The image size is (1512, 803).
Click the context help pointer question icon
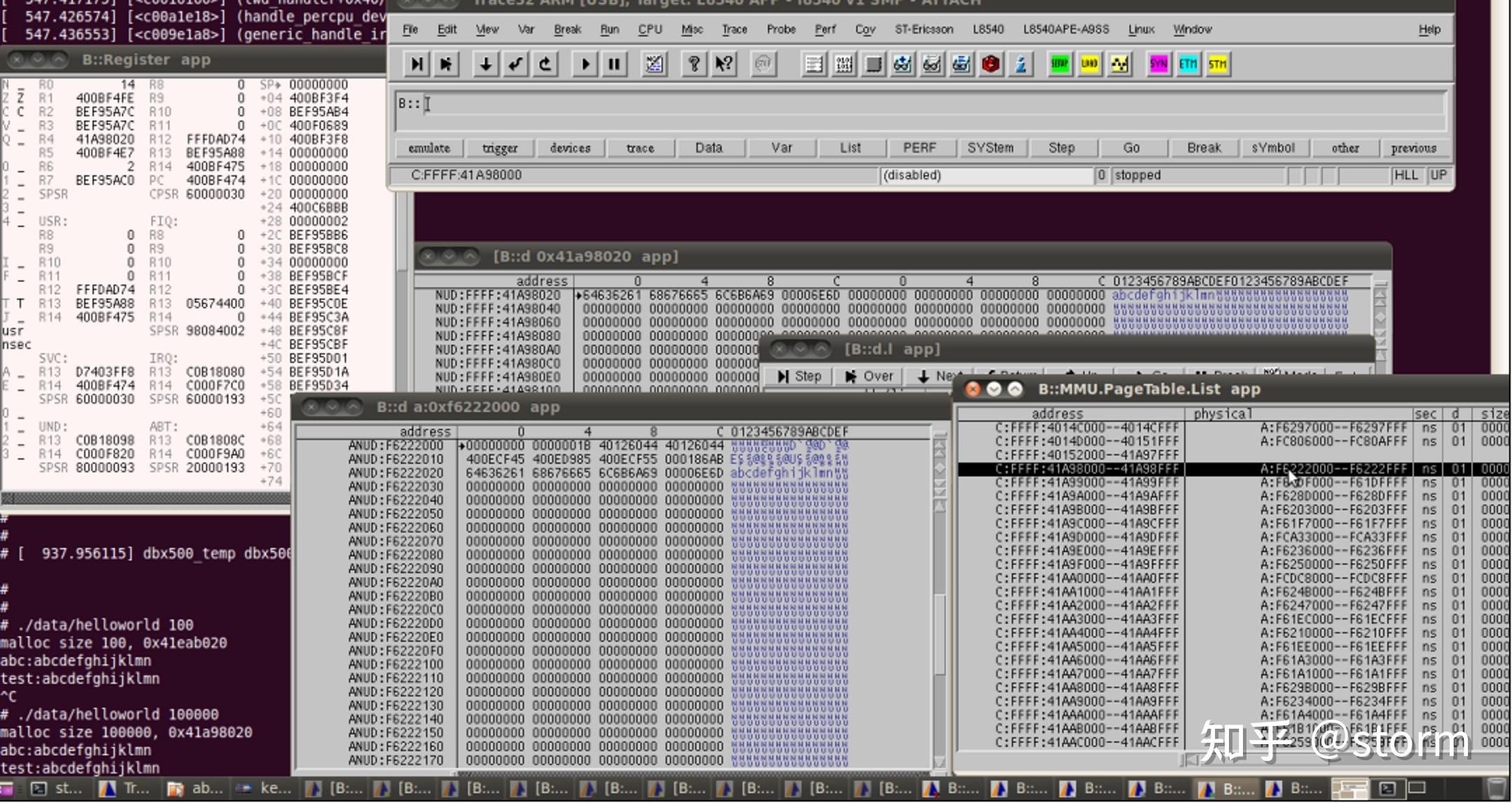coord(724,64)
